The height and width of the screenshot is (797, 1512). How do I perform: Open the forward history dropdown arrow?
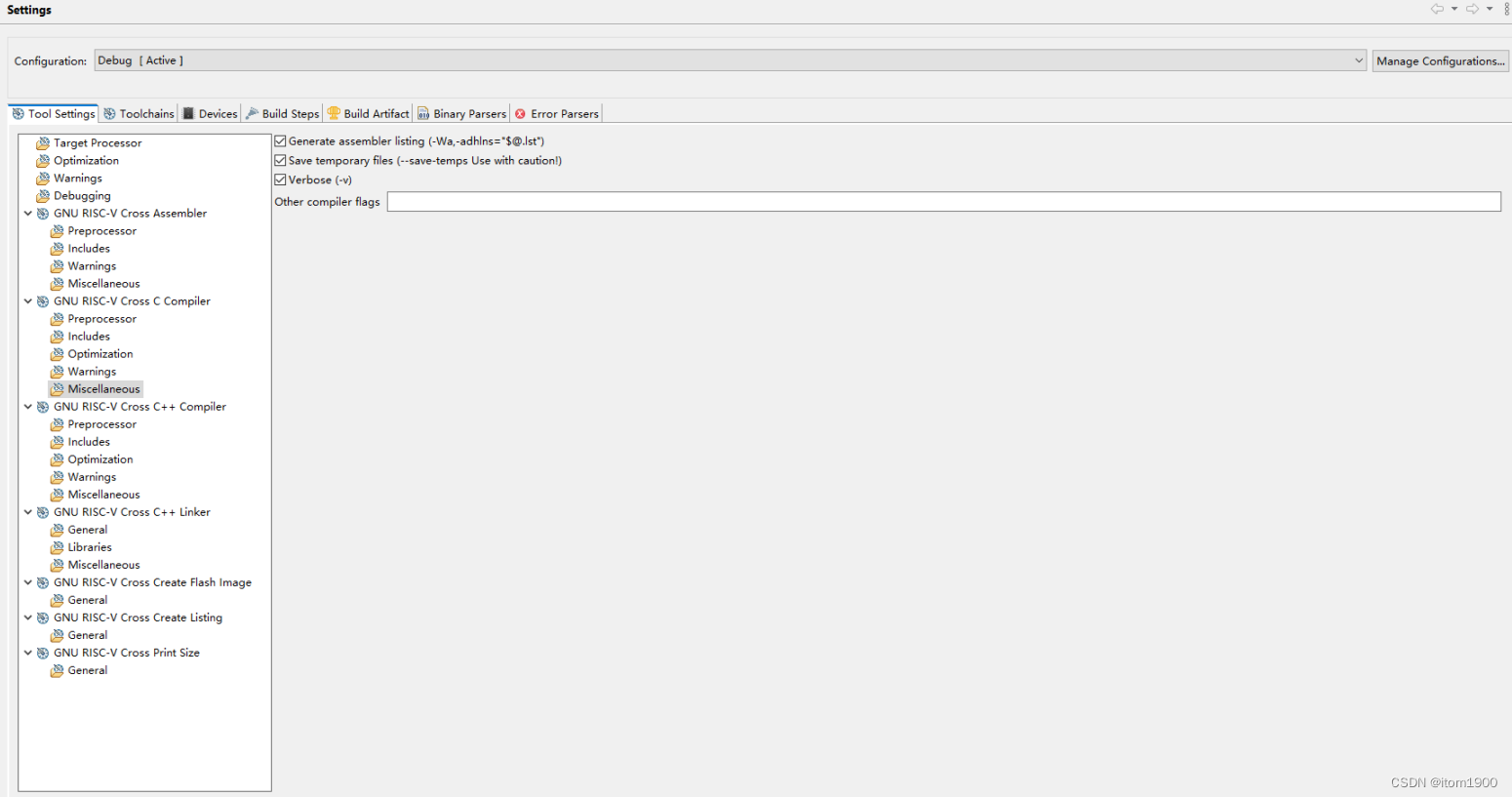click(x=1490, y=9)
